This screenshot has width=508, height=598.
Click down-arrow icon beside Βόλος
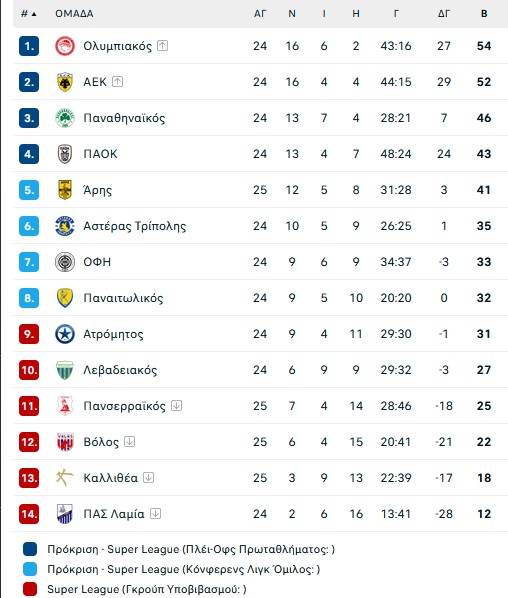(x=130, y=442)
